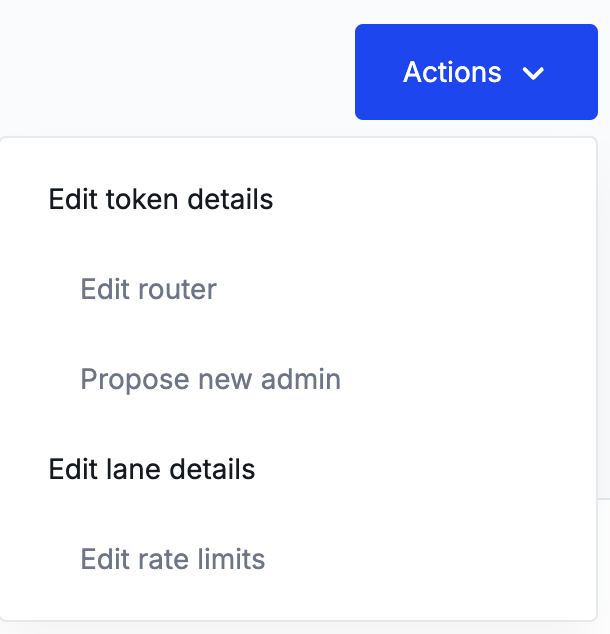Viewport: 610px width, 634px height.
Task: Click the Edit lane details heading
Action: [152, 469]
